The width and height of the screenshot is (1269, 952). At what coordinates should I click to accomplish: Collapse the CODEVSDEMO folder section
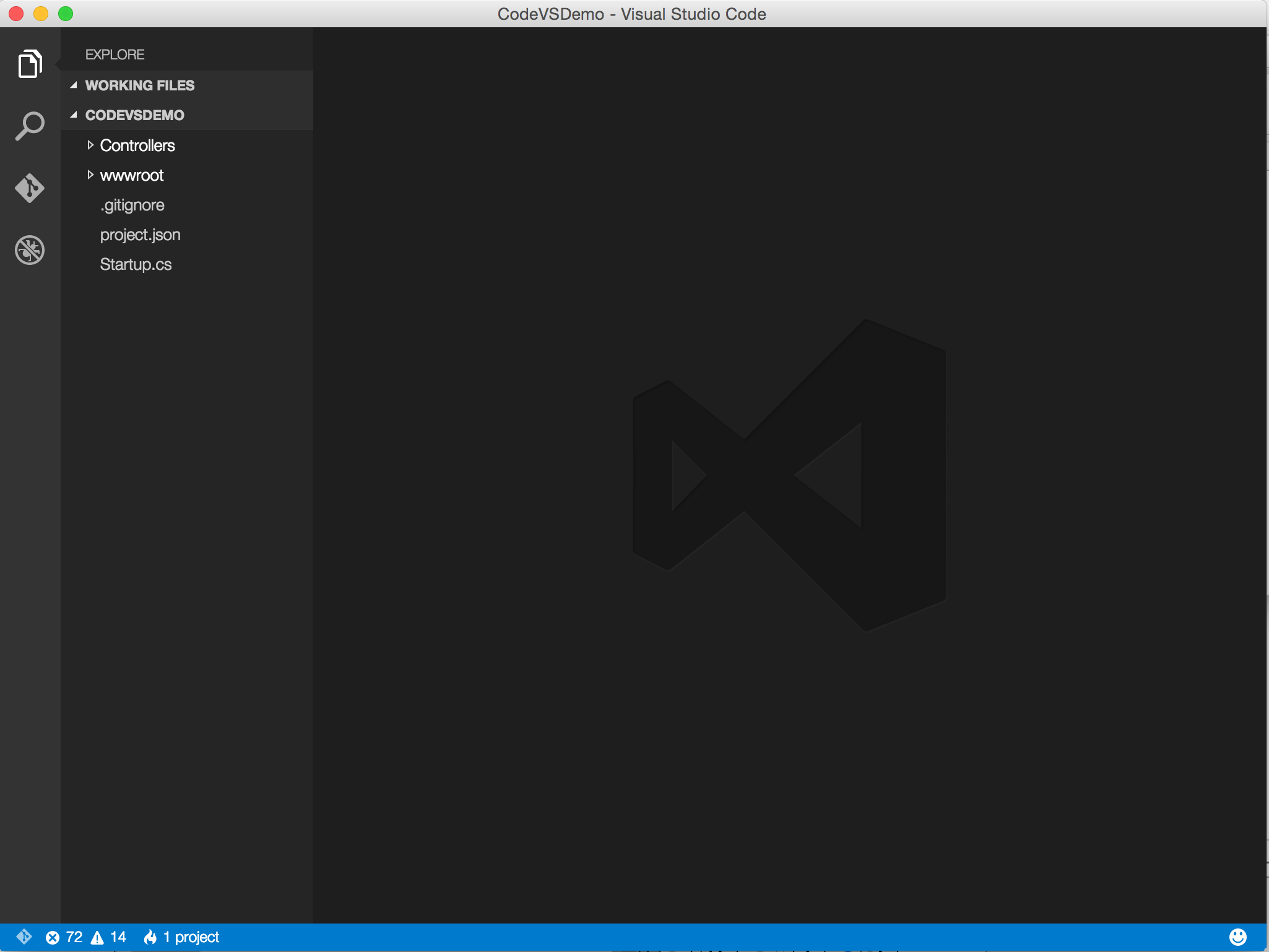point(74,115)
